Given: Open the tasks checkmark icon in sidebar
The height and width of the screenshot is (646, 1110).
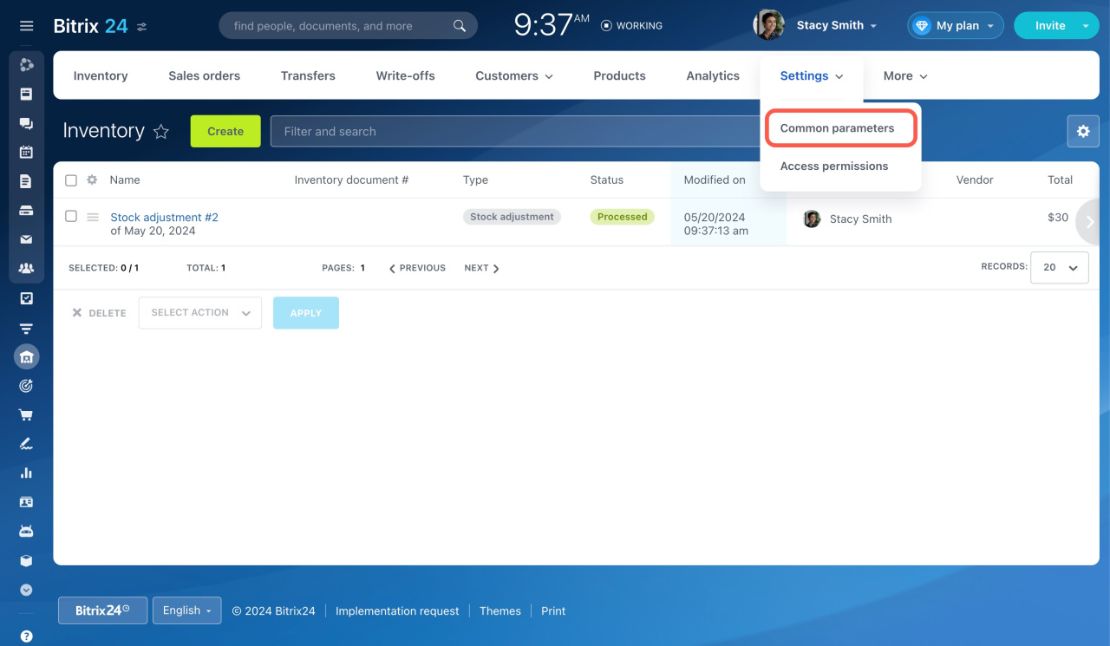Looking at the screenshot, I should coord(26,298).
